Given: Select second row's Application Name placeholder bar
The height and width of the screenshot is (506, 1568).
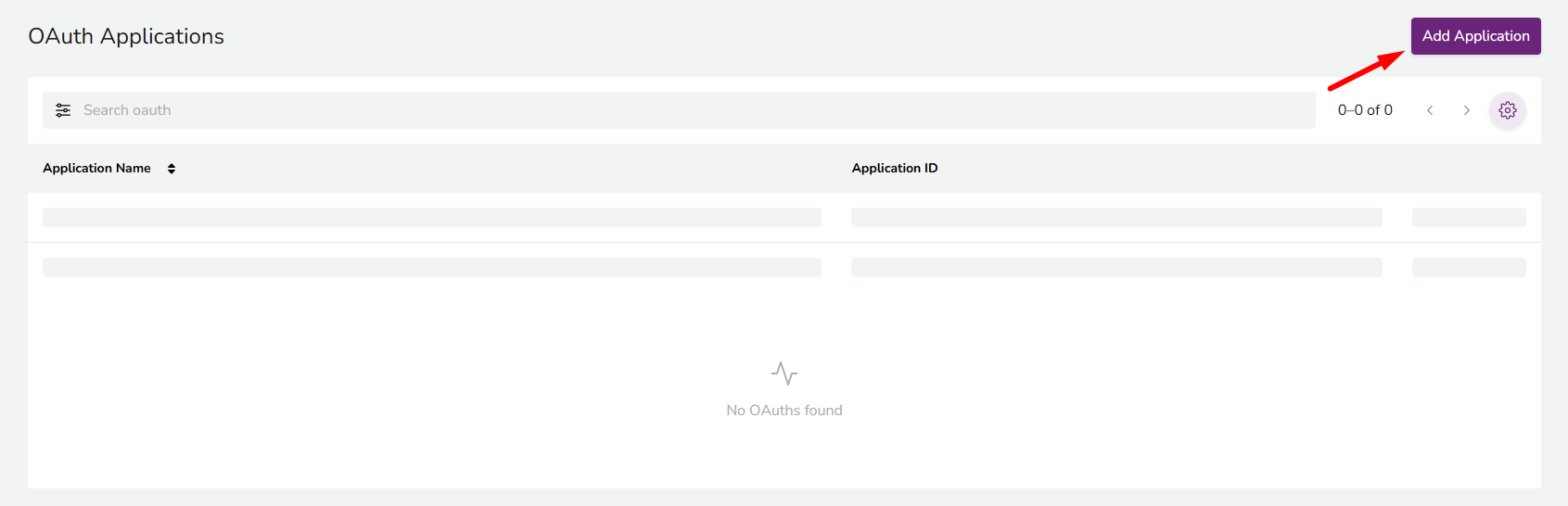Looking at the screenshot, I should point(432,267).
